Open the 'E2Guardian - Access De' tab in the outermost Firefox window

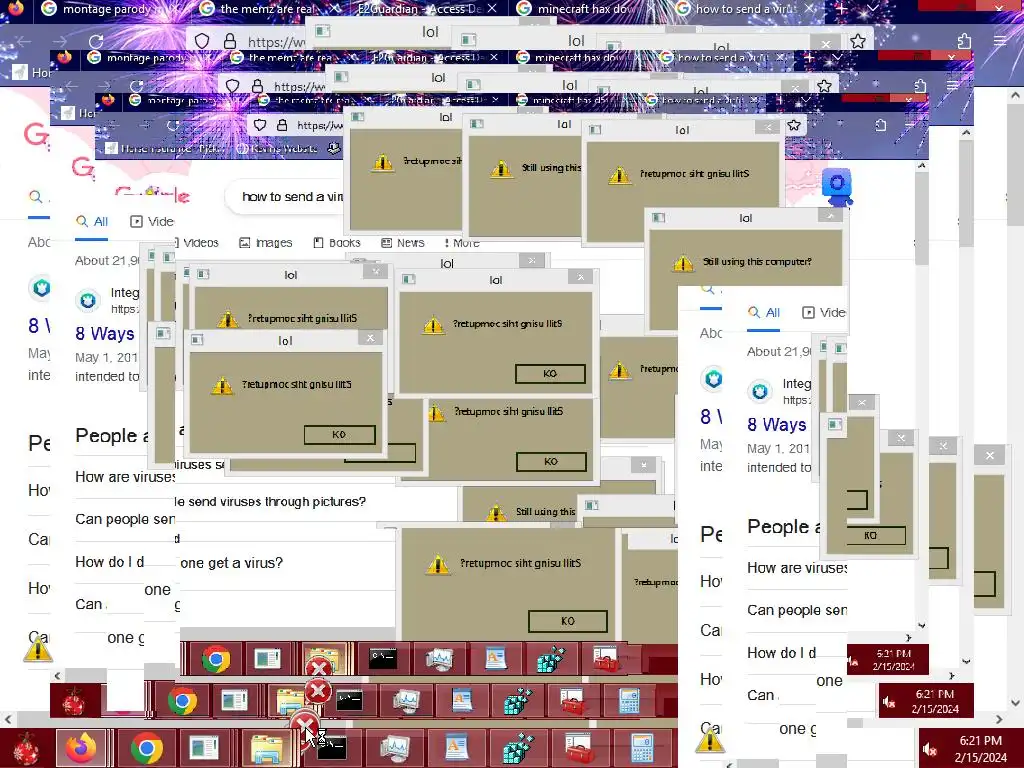coord(419,9)
